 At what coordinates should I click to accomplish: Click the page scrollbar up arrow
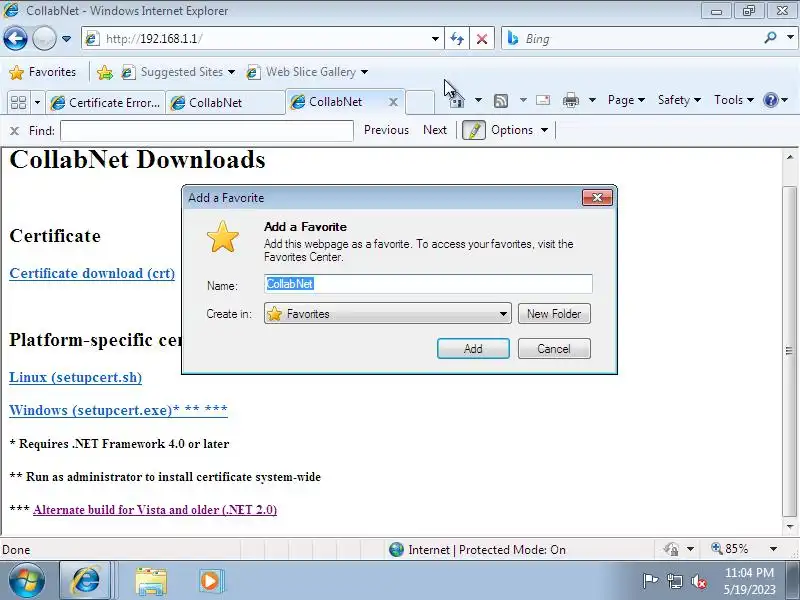point(790,157)
